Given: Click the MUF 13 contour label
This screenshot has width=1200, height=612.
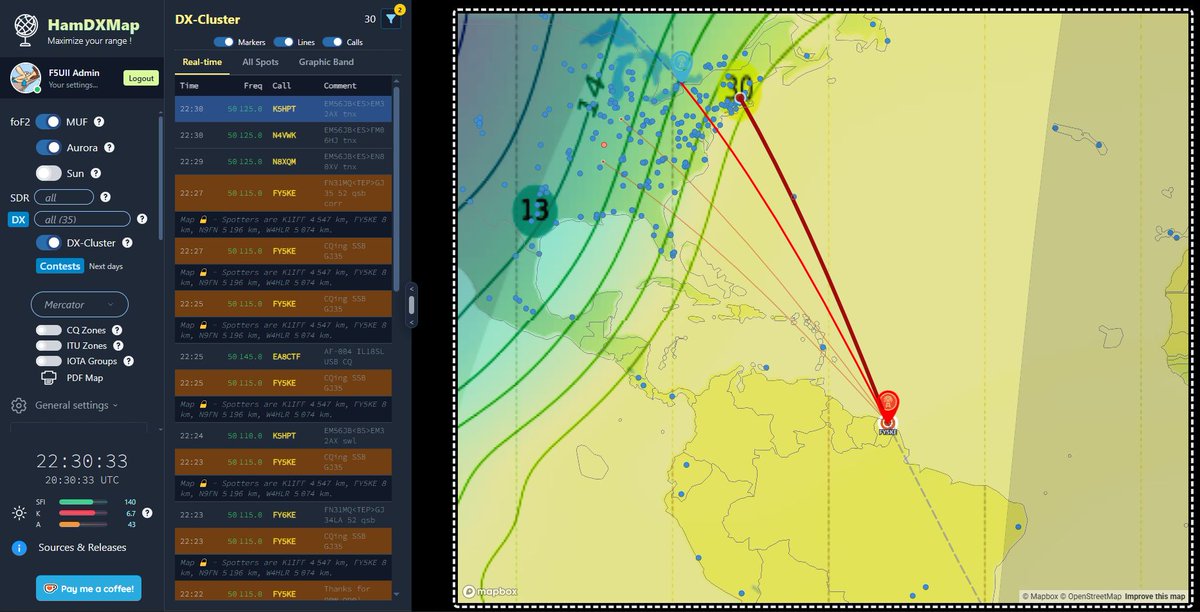Looking at the screenshot, I should tap(536, 210).
